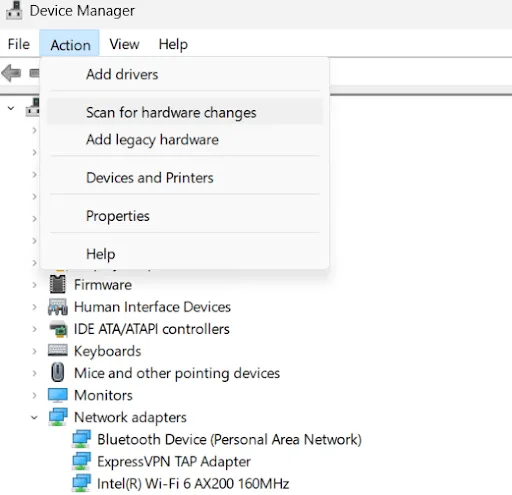Collapse the Network adapters category
Image resolution: width=512 pixels, height=495 pixels.
(34, 417)
